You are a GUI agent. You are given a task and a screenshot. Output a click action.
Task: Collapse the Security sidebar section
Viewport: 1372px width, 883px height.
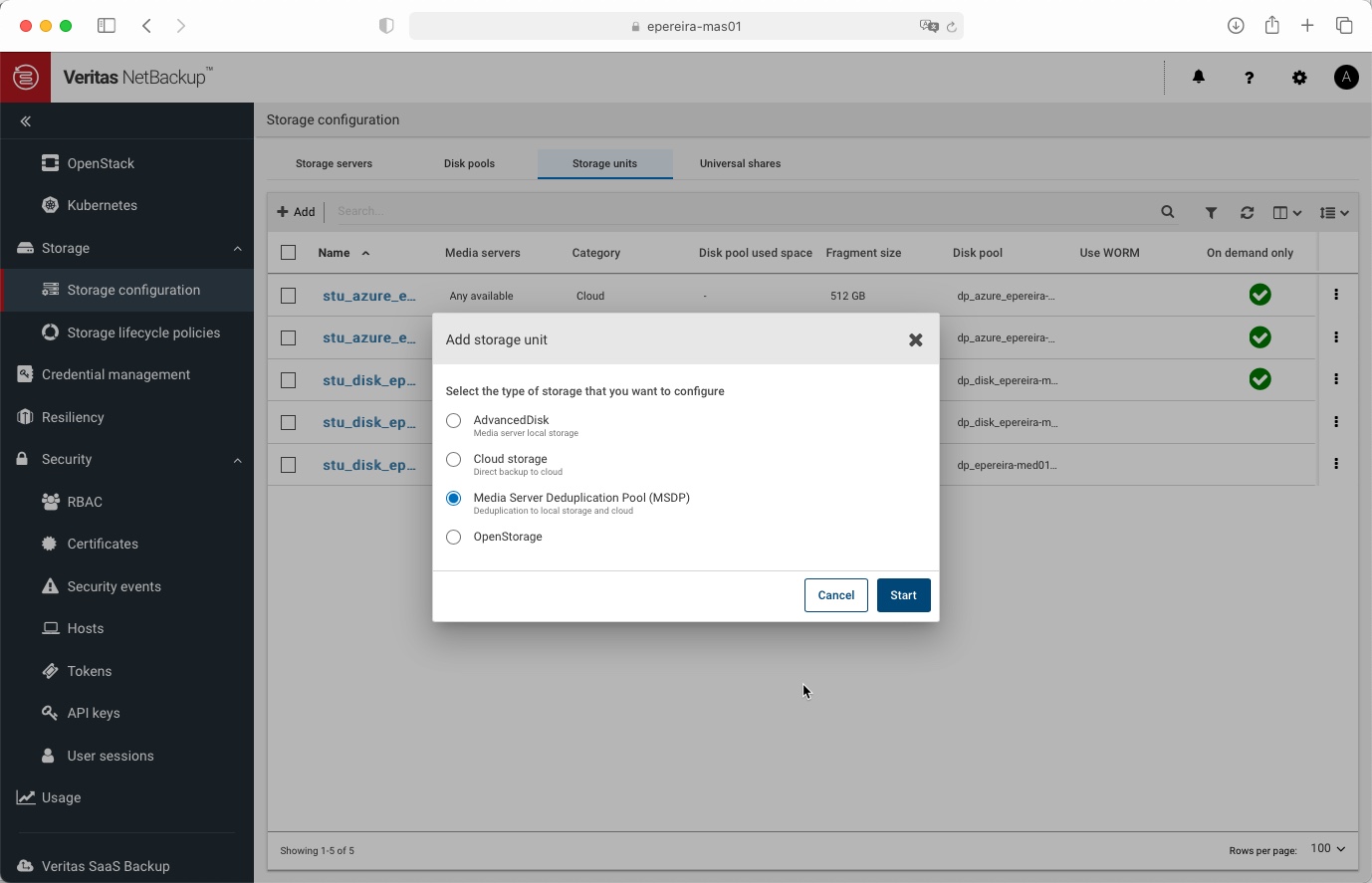click(237, 460)
